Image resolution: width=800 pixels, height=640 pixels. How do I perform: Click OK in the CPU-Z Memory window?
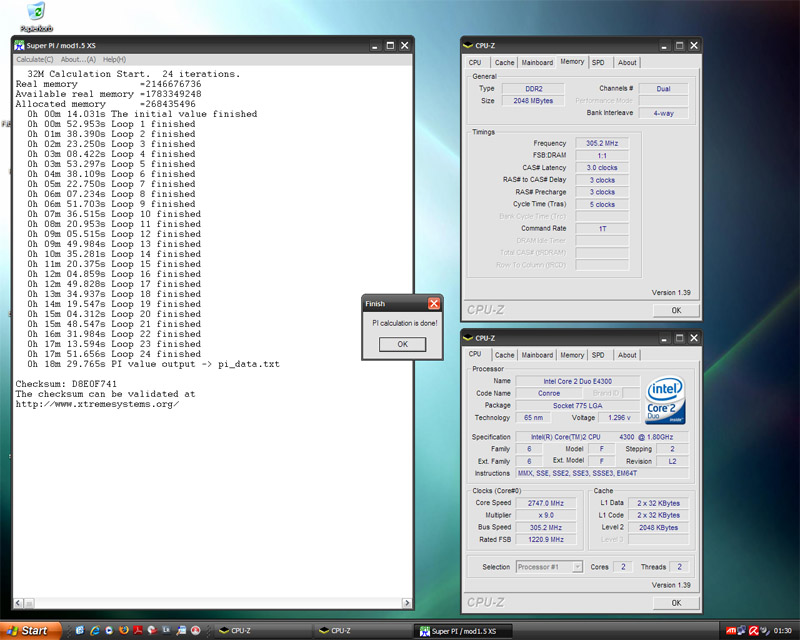[676, 310]
